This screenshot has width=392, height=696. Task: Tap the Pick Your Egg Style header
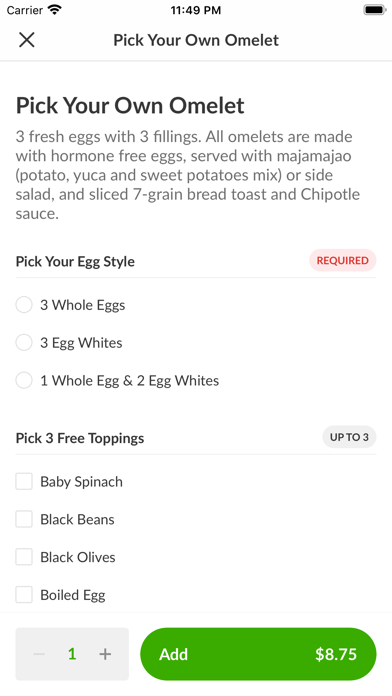75,261
